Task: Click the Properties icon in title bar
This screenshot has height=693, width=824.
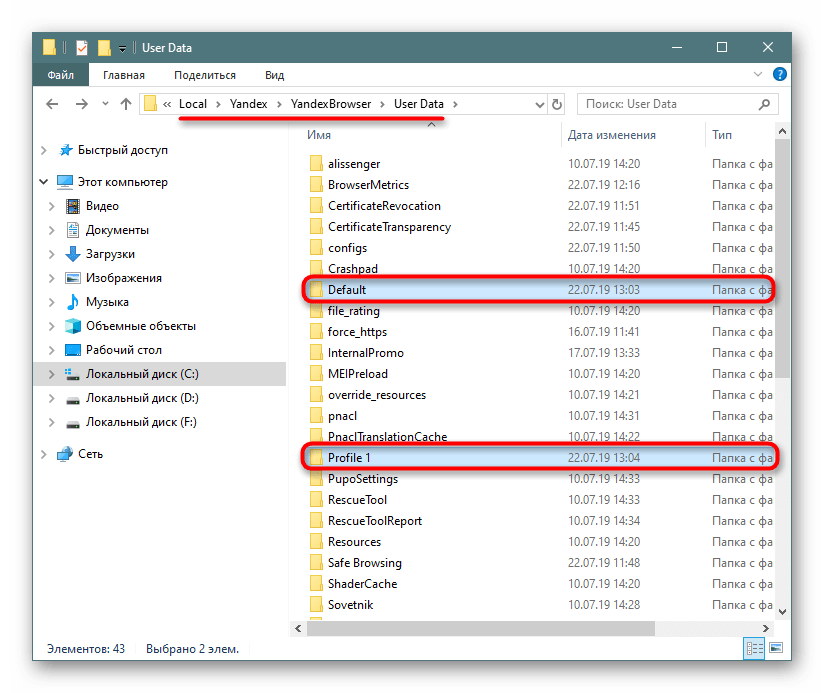Action: point(82,48)
